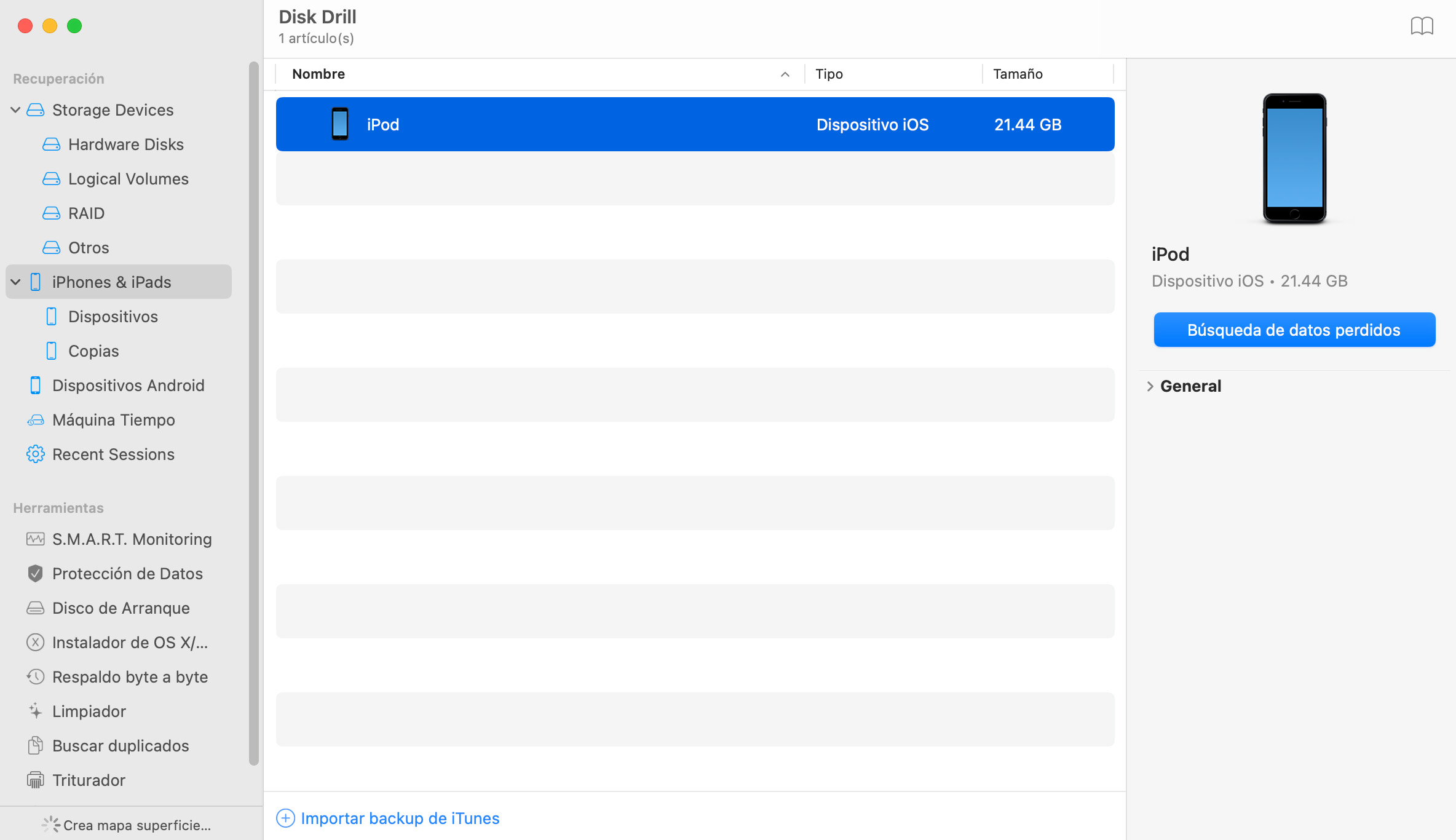Select Dispositivos Android in sidebar

pos(128,385)
